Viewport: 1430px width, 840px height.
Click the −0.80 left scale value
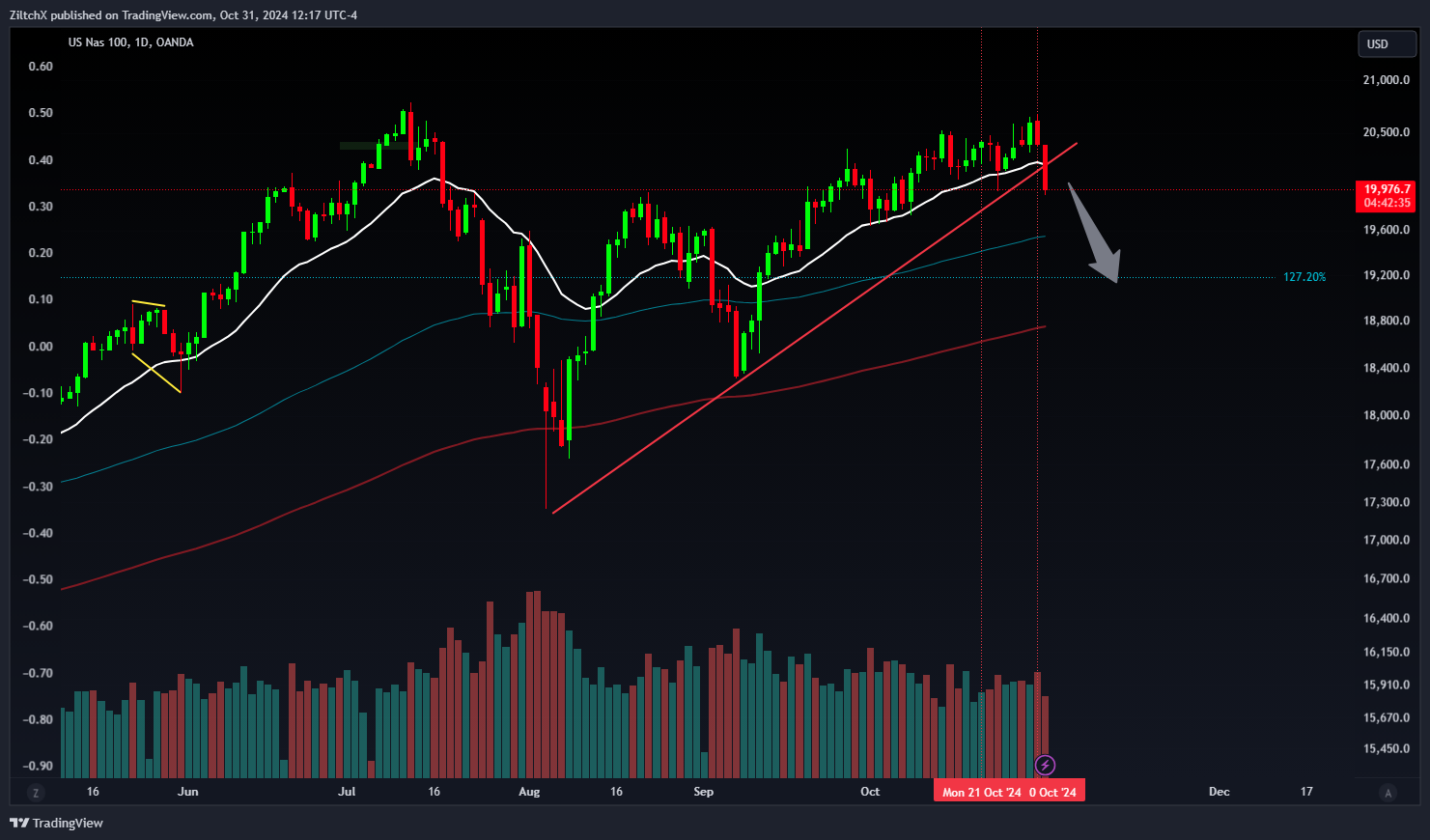tap(38, 719)
